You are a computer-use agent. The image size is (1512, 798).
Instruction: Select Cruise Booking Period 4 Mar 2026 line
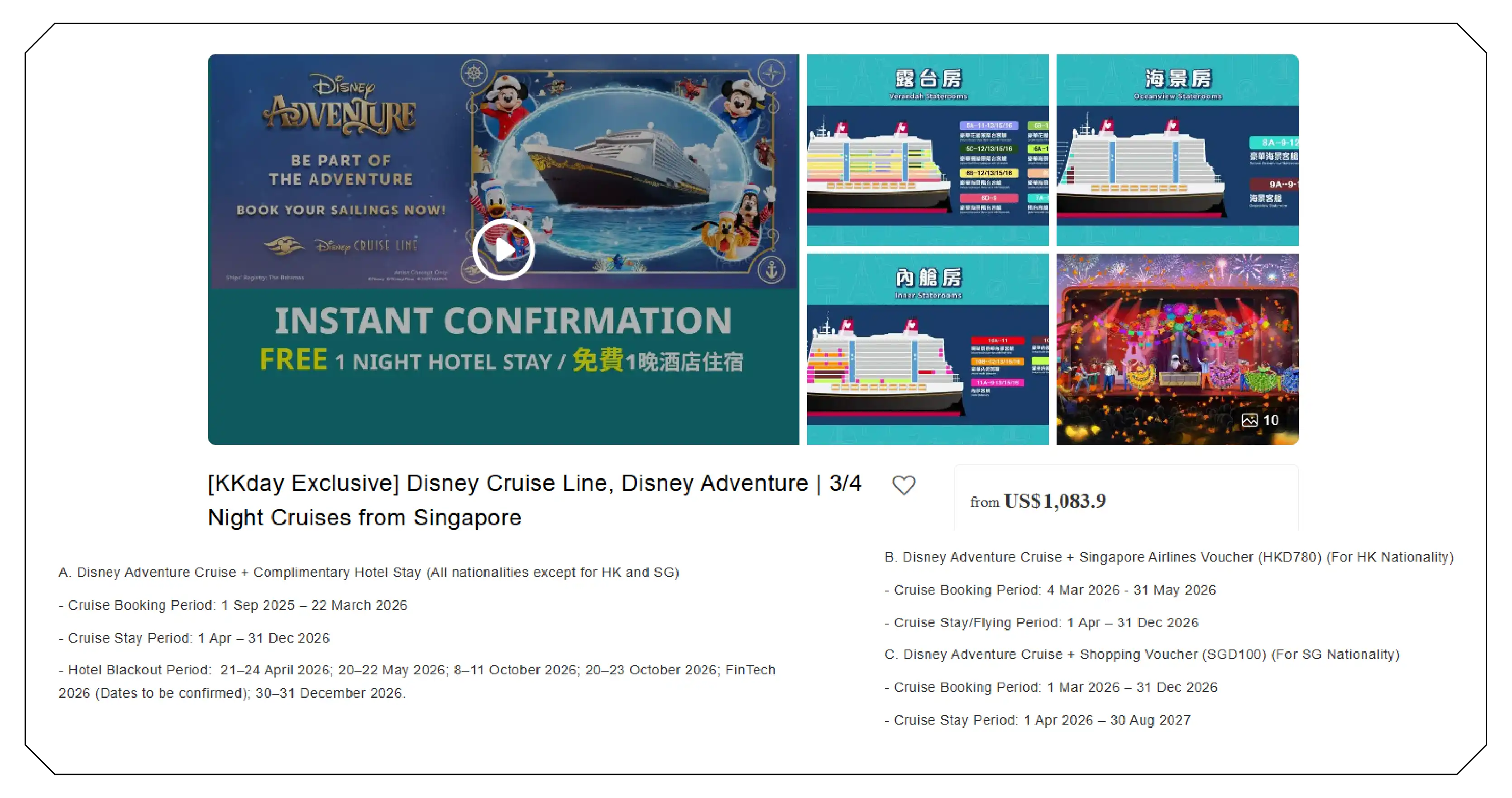(1050, 590)
